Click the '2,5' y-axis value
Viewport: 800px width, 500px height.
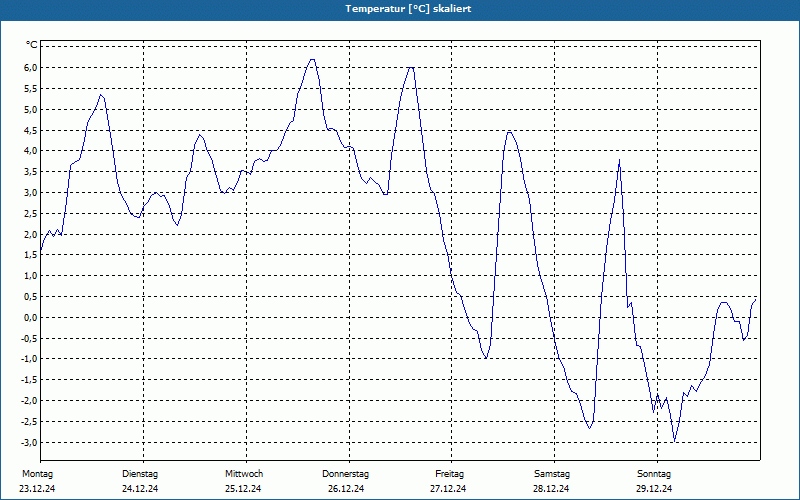tap(31, 214)
